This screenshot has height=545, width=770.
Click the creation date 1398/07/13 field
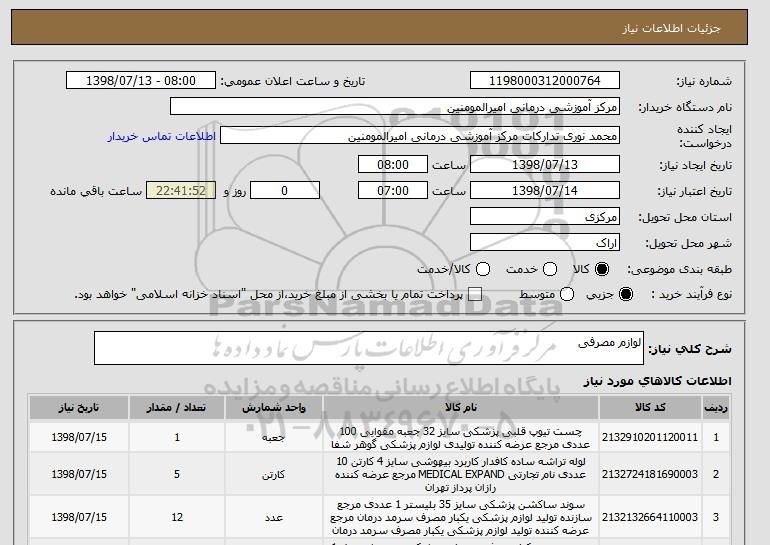(x=545, y=164)
